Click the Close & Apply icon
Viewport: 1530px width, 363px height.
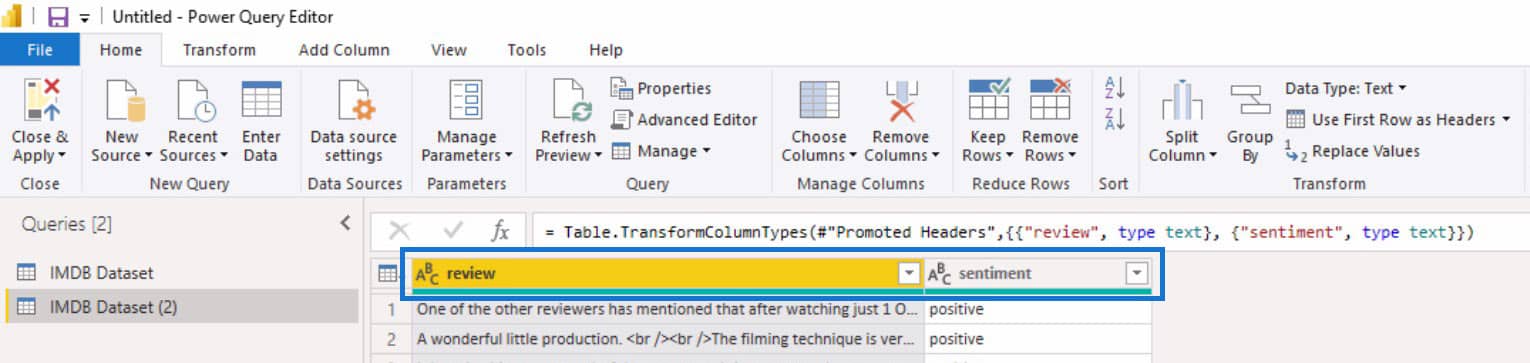click(x=40, y=101)
